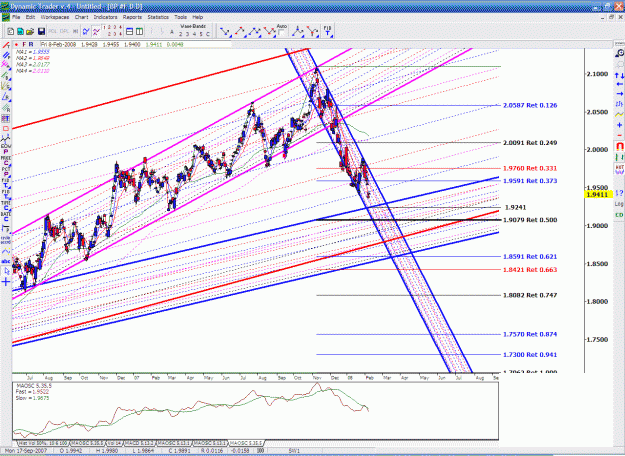Click the Log scale button on right
Image resolution: width=625 pixels, height=456 pixels.
pyautogui.click(x=619, y=204)
